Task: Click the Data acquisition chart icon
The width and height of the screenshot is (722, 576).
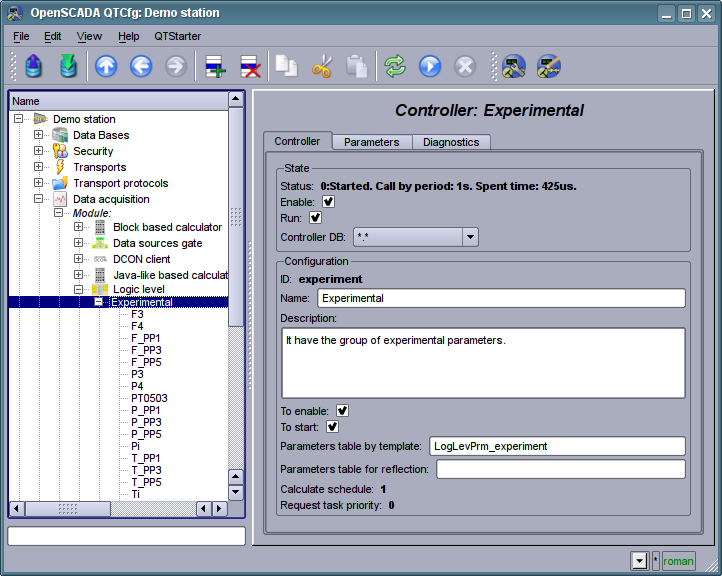Action: click(x=60, y=199)
